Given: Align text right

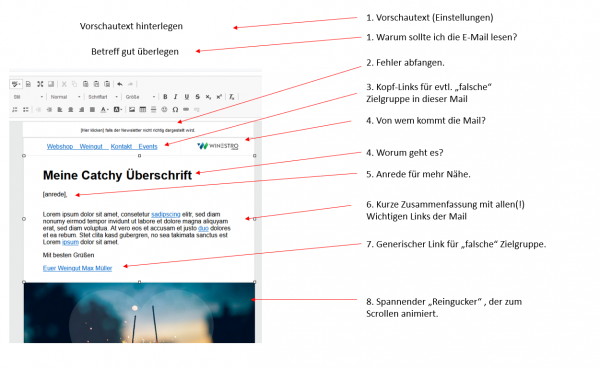Looking at the screenshot, I should [81, 109].
